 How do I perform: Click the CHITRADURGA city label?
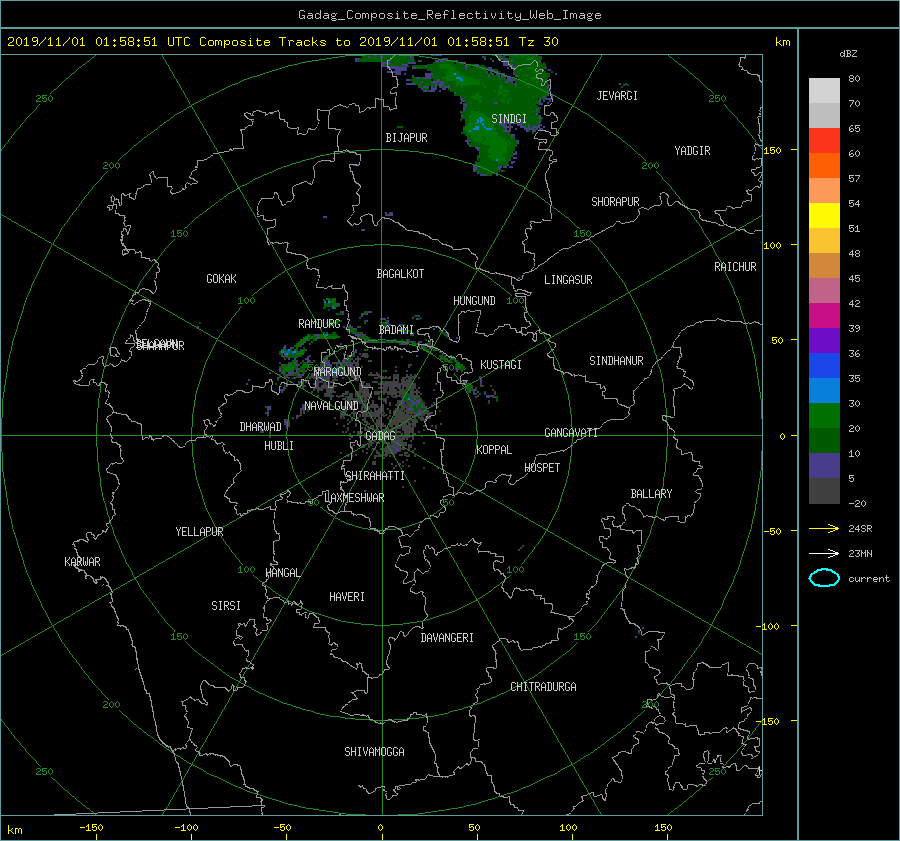pyautogui.click(x=543, y=687)
